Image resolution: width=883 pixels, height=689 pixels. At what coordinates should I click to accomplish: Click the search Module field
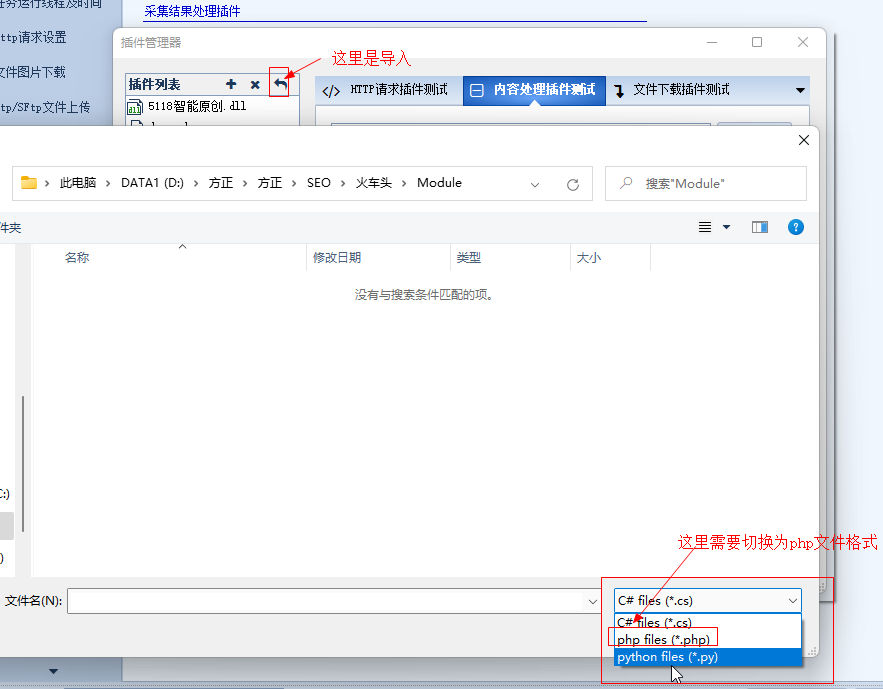[706, 184]
